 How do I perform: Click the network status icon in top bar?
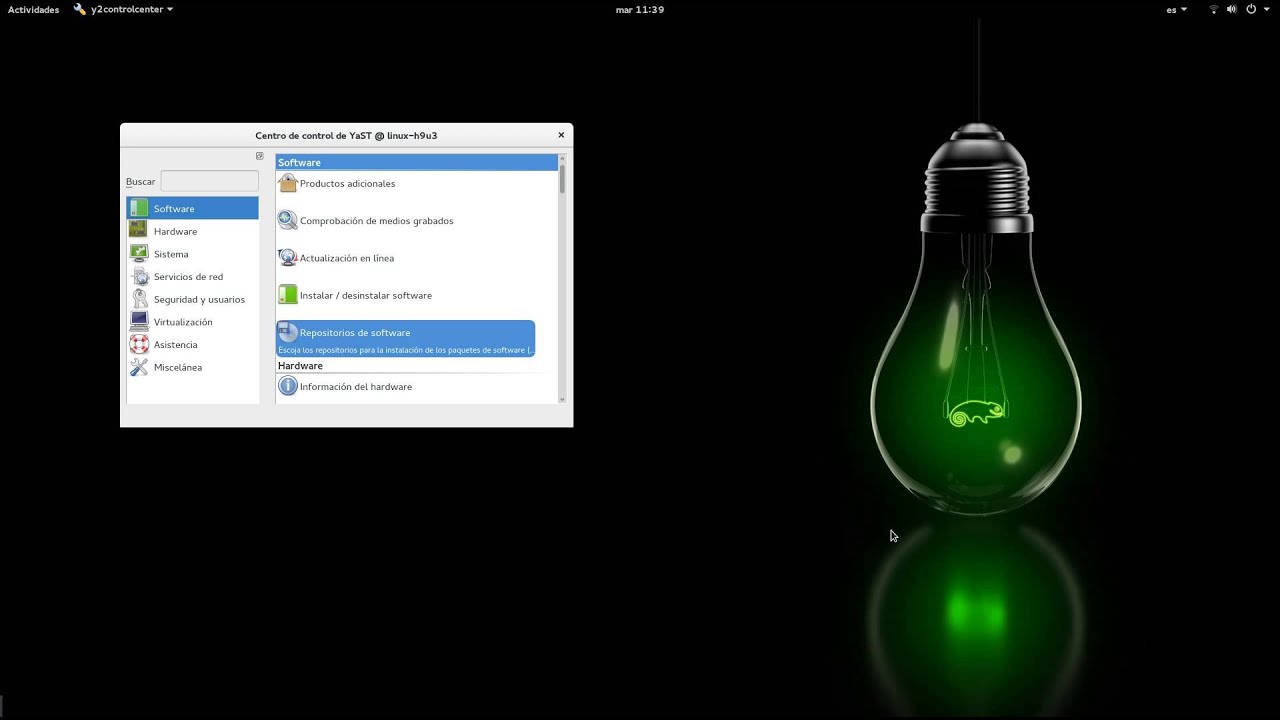1214,9
